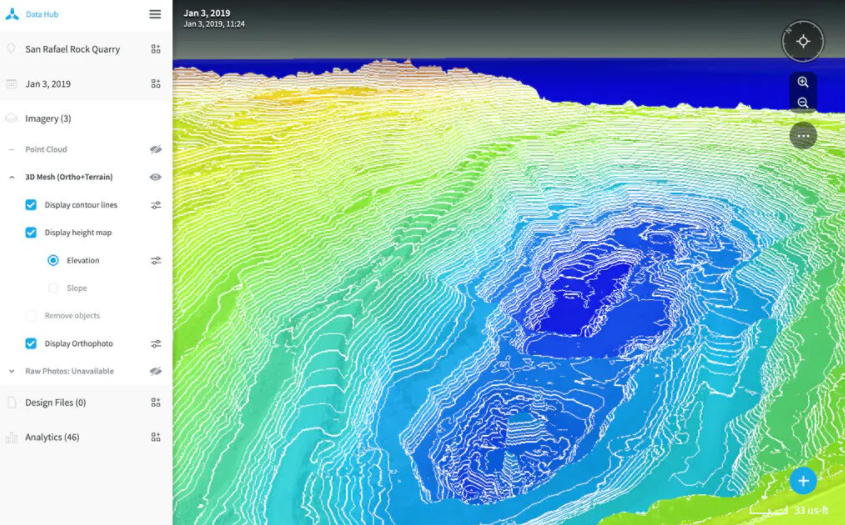Open Elevation settings sliders icon
Viewport: 845px width, 525px height.
(156, 260)
